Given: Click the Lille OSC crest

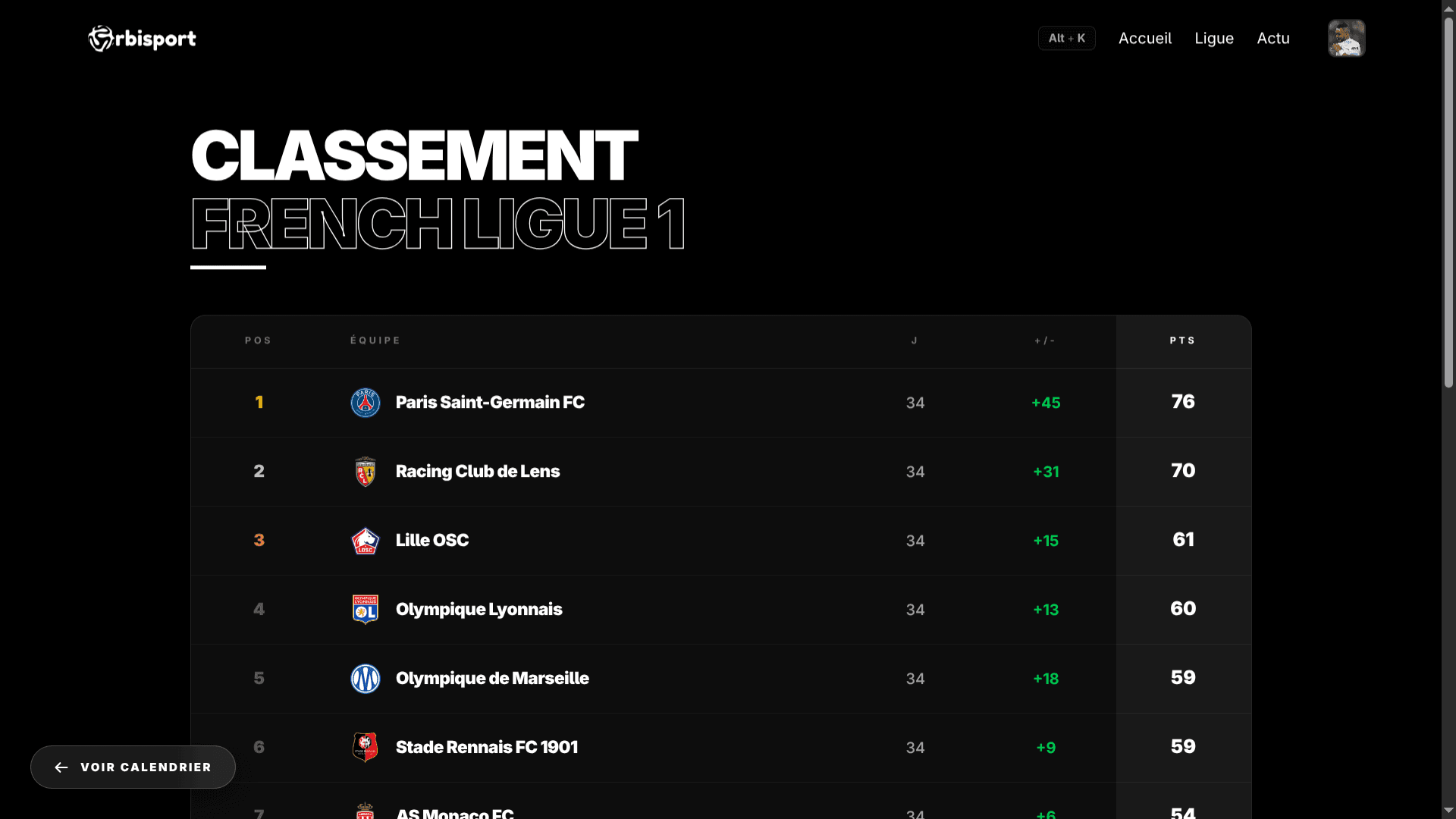Looking at the screenshot, I should point(366,541).
